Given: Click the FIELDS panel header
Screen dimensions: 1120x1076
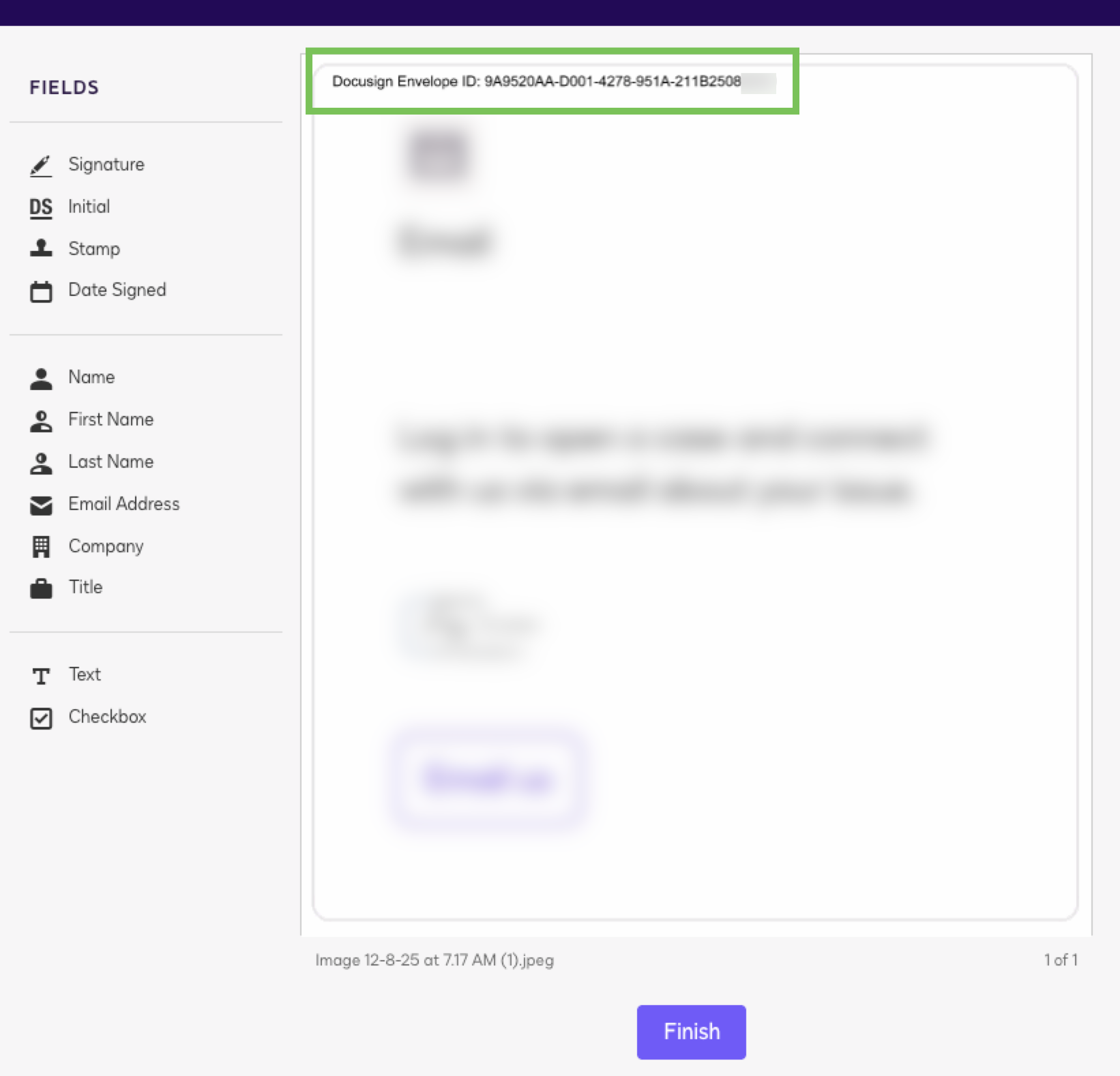Looking at the screenshot, I should [63, 87].
